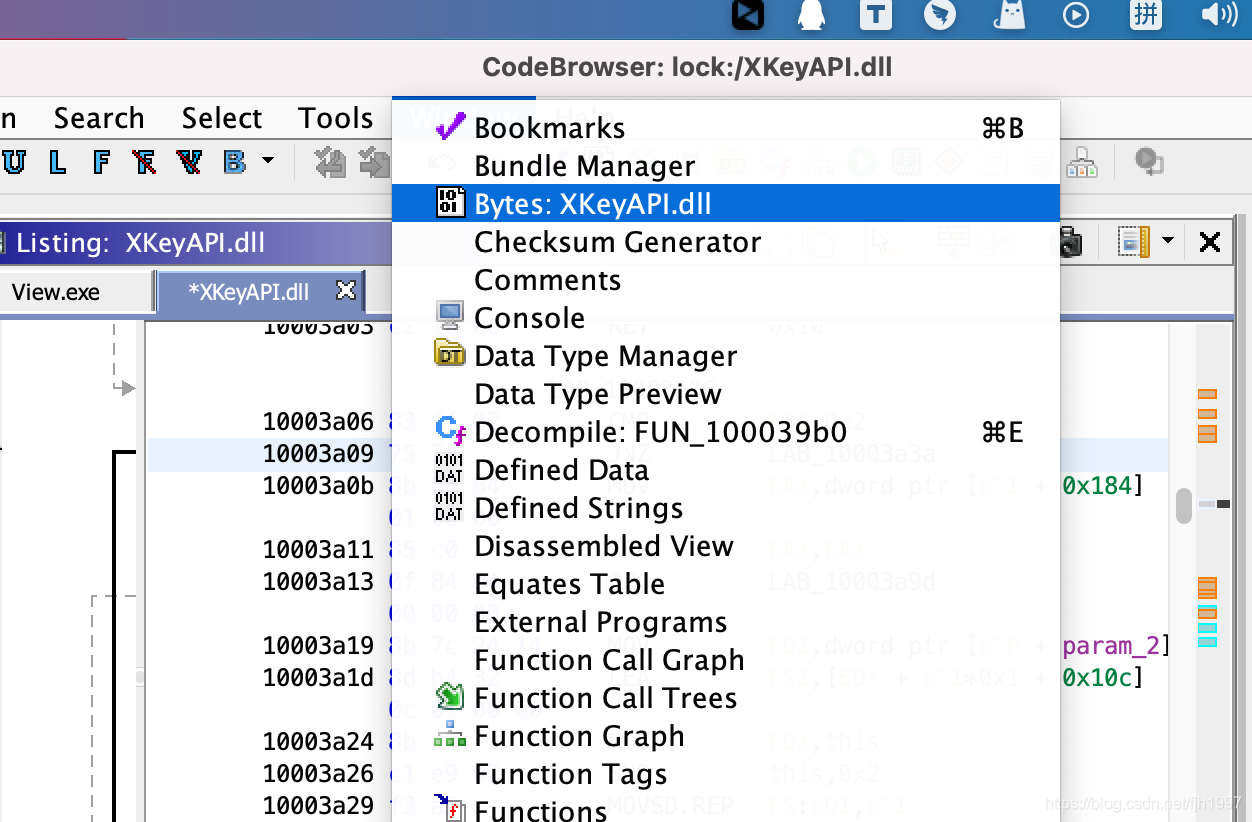Viewport: 1252px width, 822px height.
Task: Open Function Call Trees entry
Action: point(725,698)
